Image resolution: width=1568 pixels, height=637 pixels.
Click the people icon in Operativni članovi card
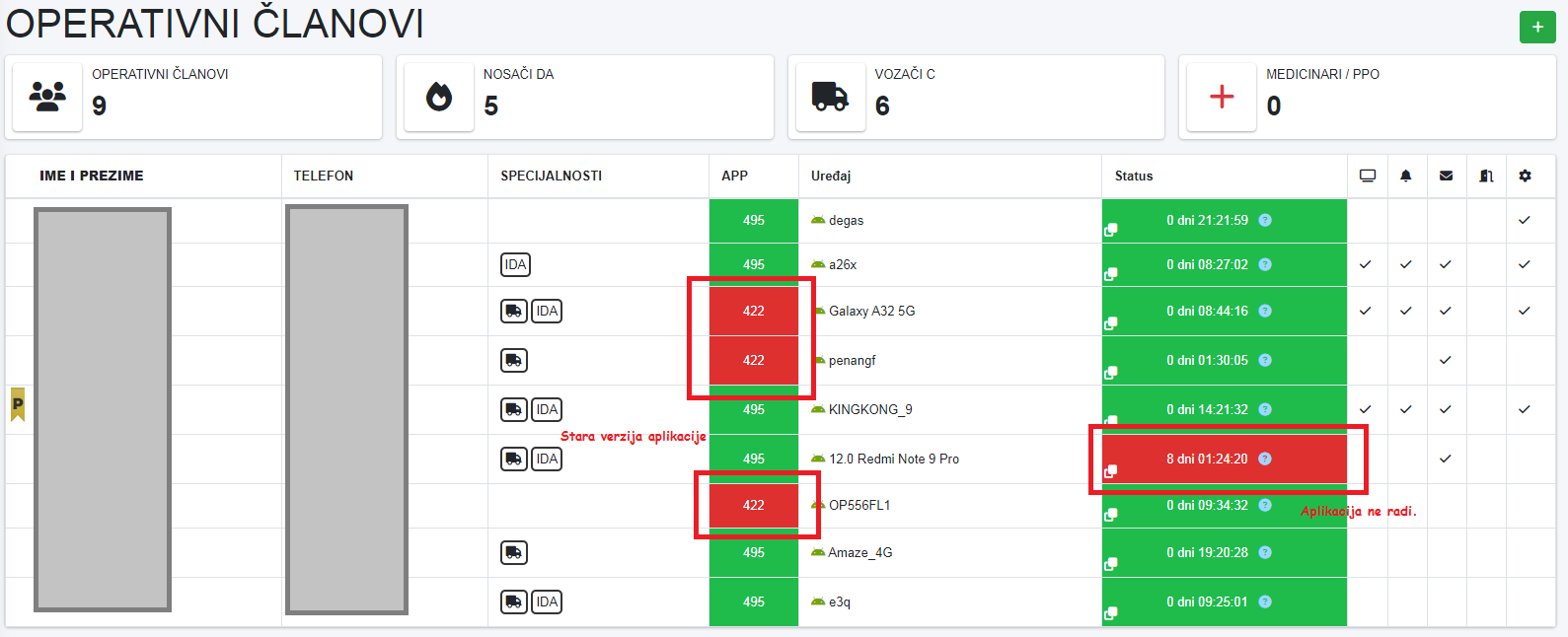[x=47, y=97]
